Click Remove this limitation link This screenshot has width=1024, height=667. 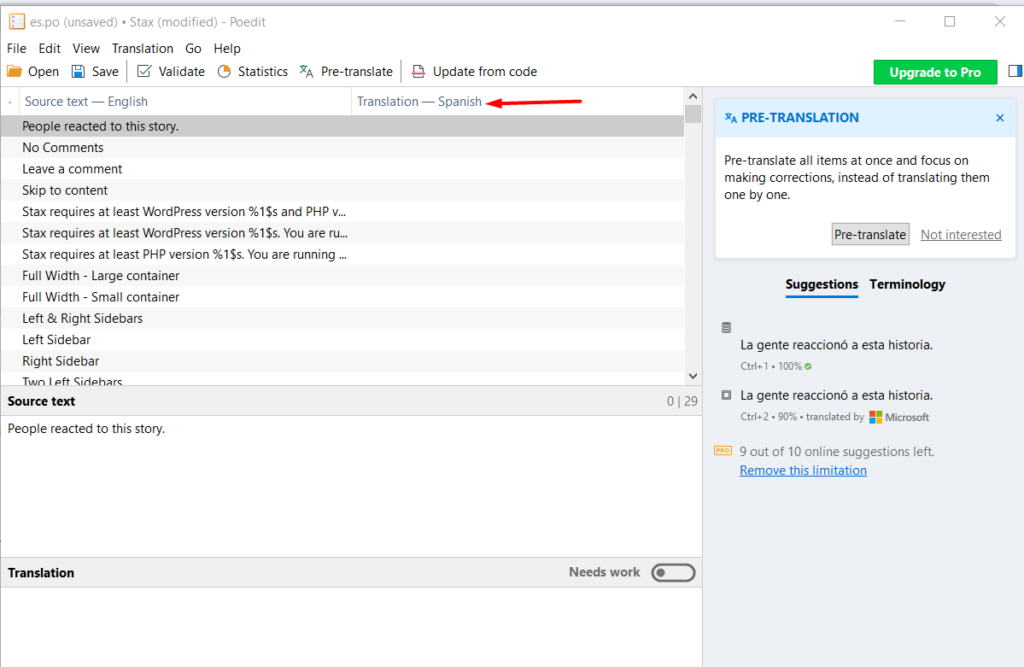[803, 470]
